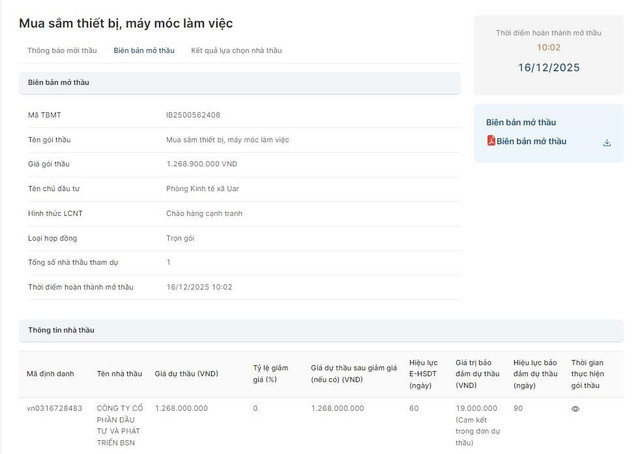Click the Tên nhà thầu column header

click(x=116, y=374)
